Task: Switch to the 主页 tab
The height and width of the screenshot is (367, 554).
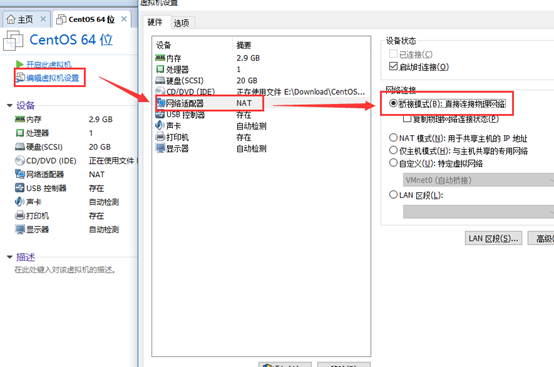Action: click(26, 19)
